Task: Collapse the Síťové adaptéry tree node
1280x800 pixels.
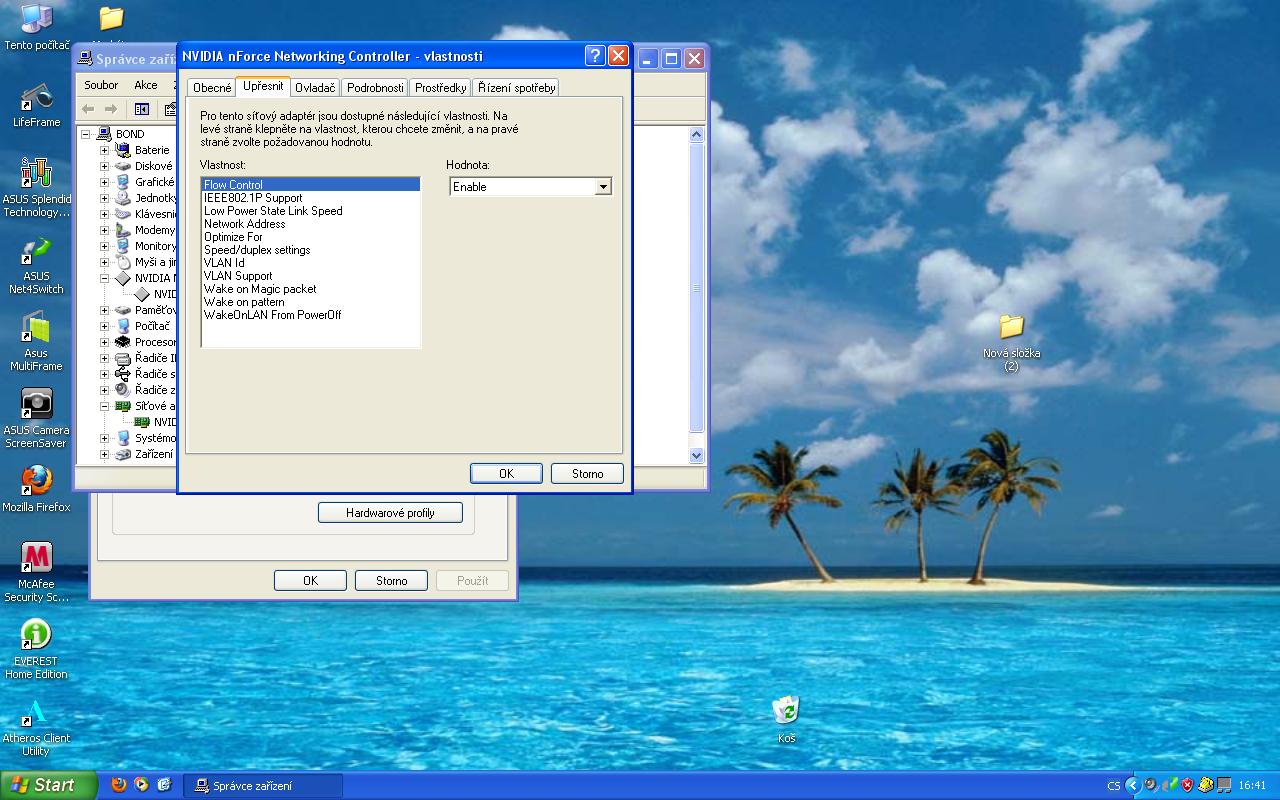Action: point(104,406)
